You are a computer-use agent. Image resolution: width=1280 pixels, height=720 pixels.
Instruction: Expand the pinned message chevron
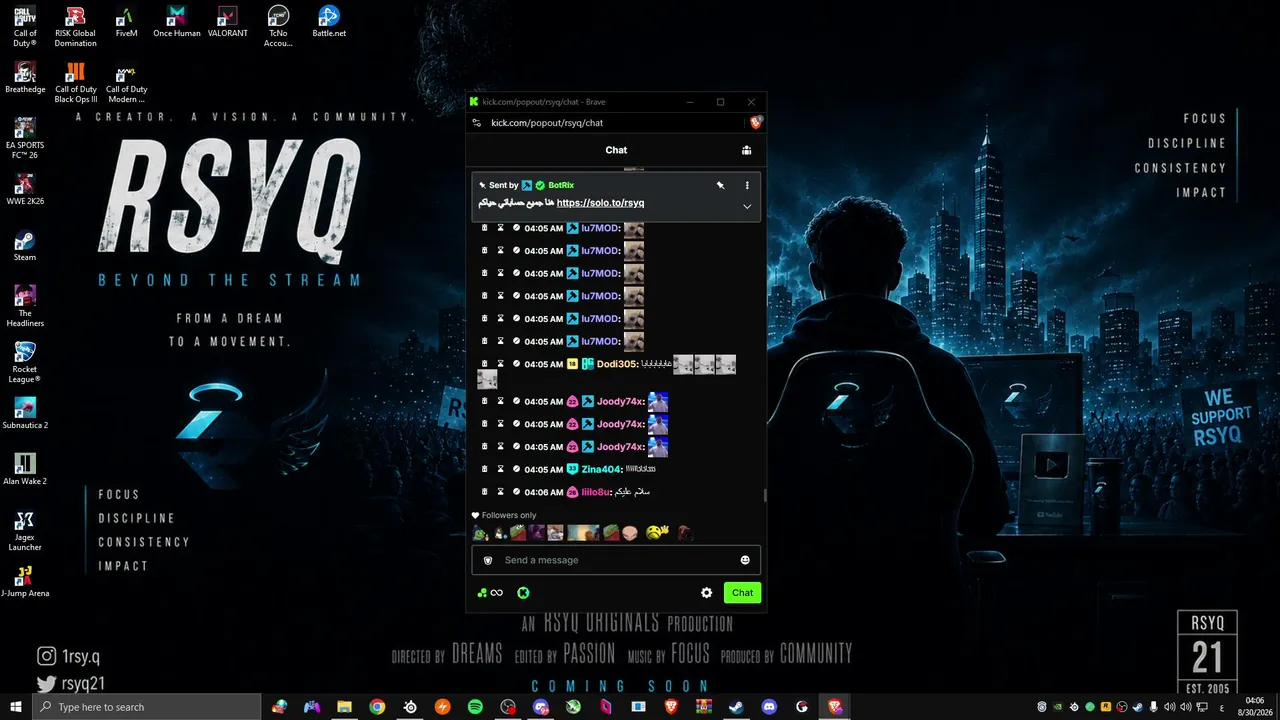(x=746, y=206)
